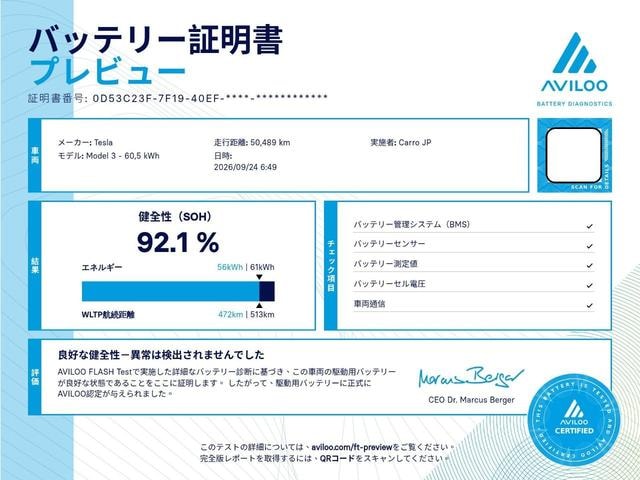Open the aviloo.com/ft-preview link
The image size is (640, 480).
click(x=351, y=447)
